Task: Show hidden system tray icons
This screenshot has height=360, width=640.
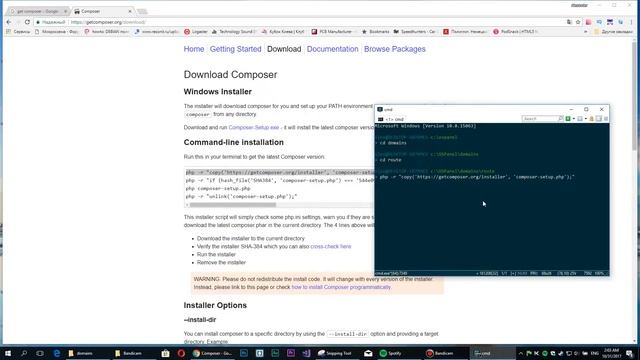Action: click(x=520, y=353)
